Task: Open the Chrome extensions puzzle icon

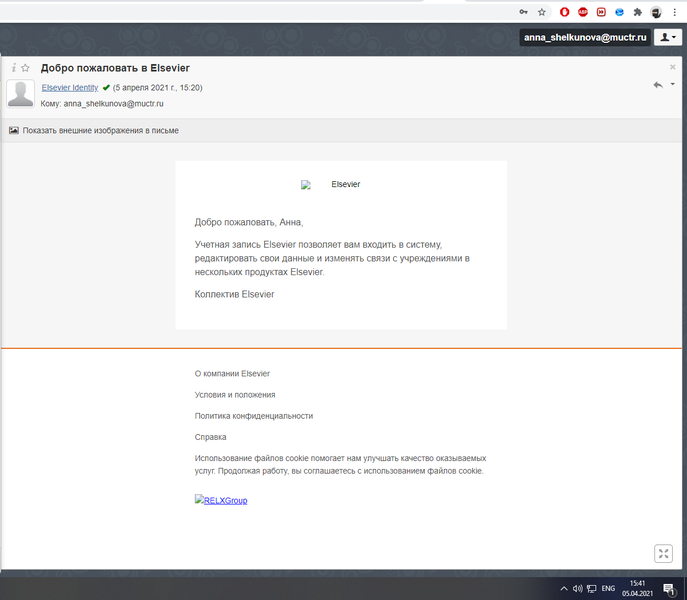Action: pos(637,12)
